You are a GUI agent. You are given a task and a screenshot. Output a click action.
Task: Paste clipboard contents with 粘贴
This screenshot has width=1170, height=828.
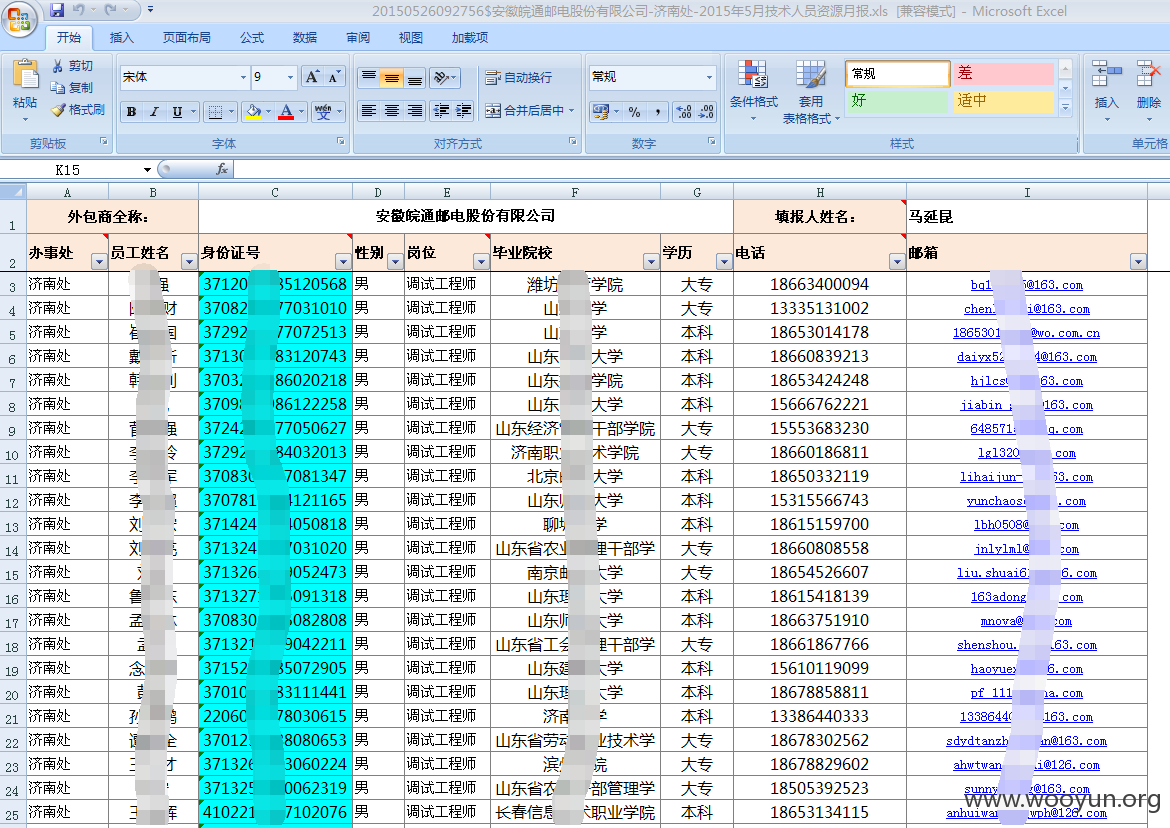coord(25,90)
